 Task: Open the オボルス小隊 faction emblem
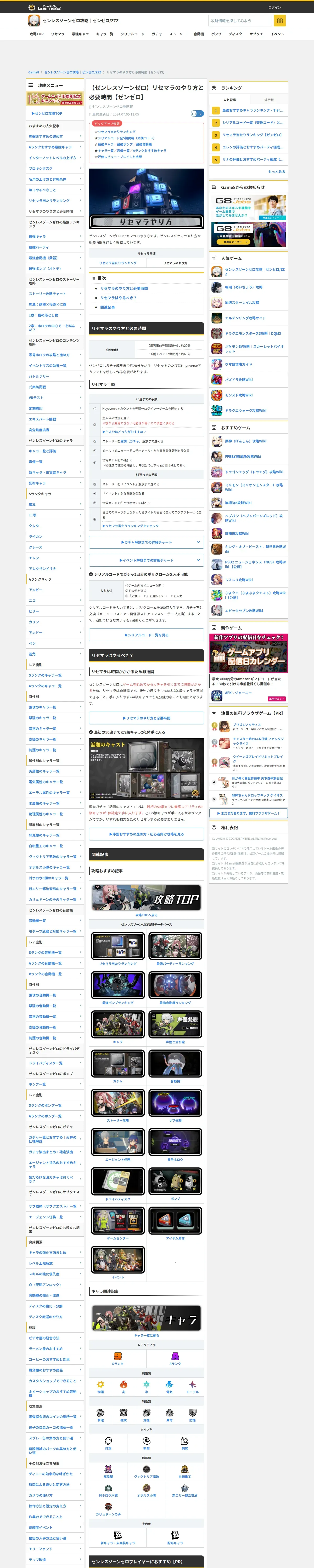pos(146,1488)
